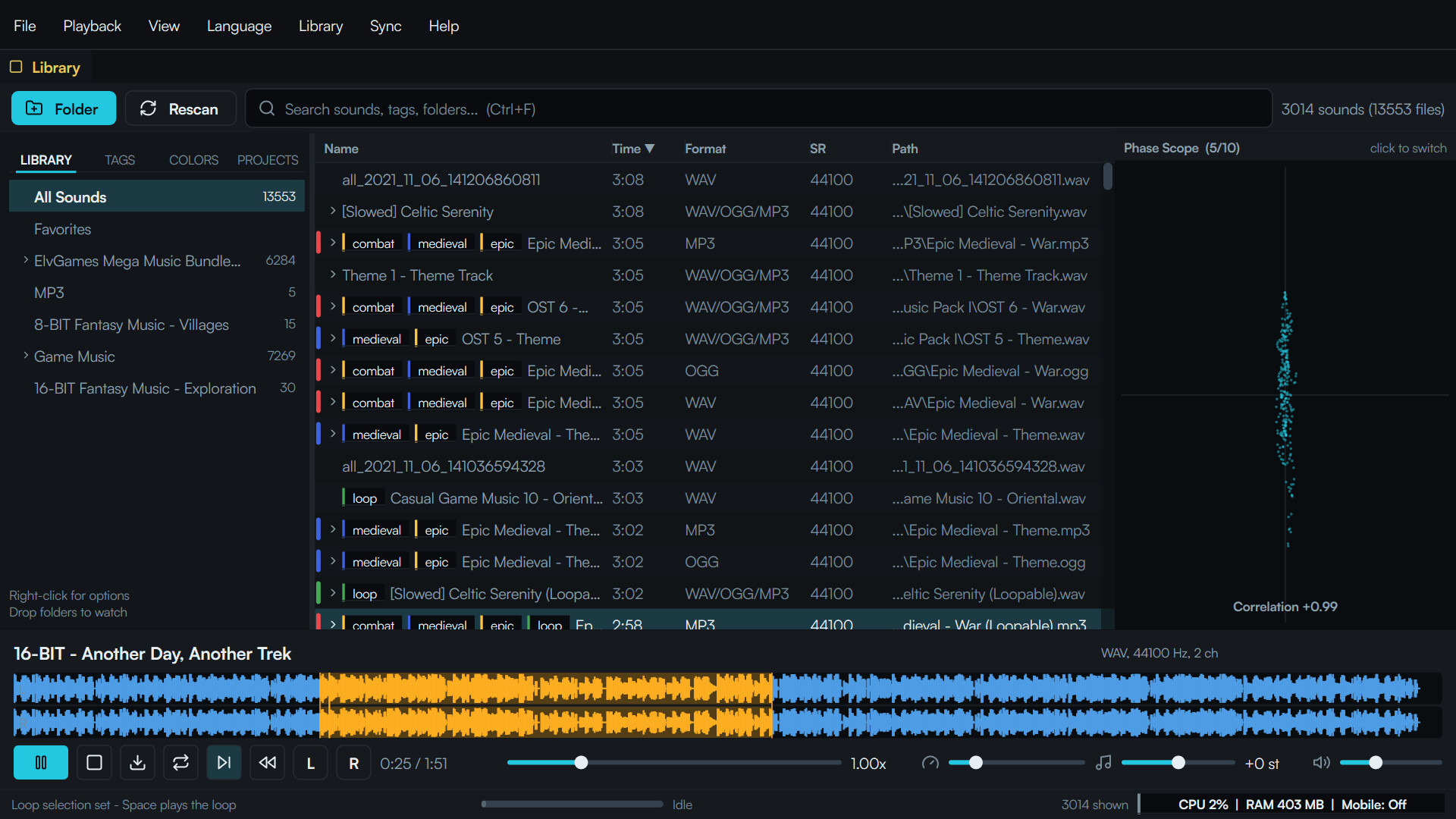Expand the OST 5 - Theme row
This screenshot has width=1456, height=819.
pos(332,338)
